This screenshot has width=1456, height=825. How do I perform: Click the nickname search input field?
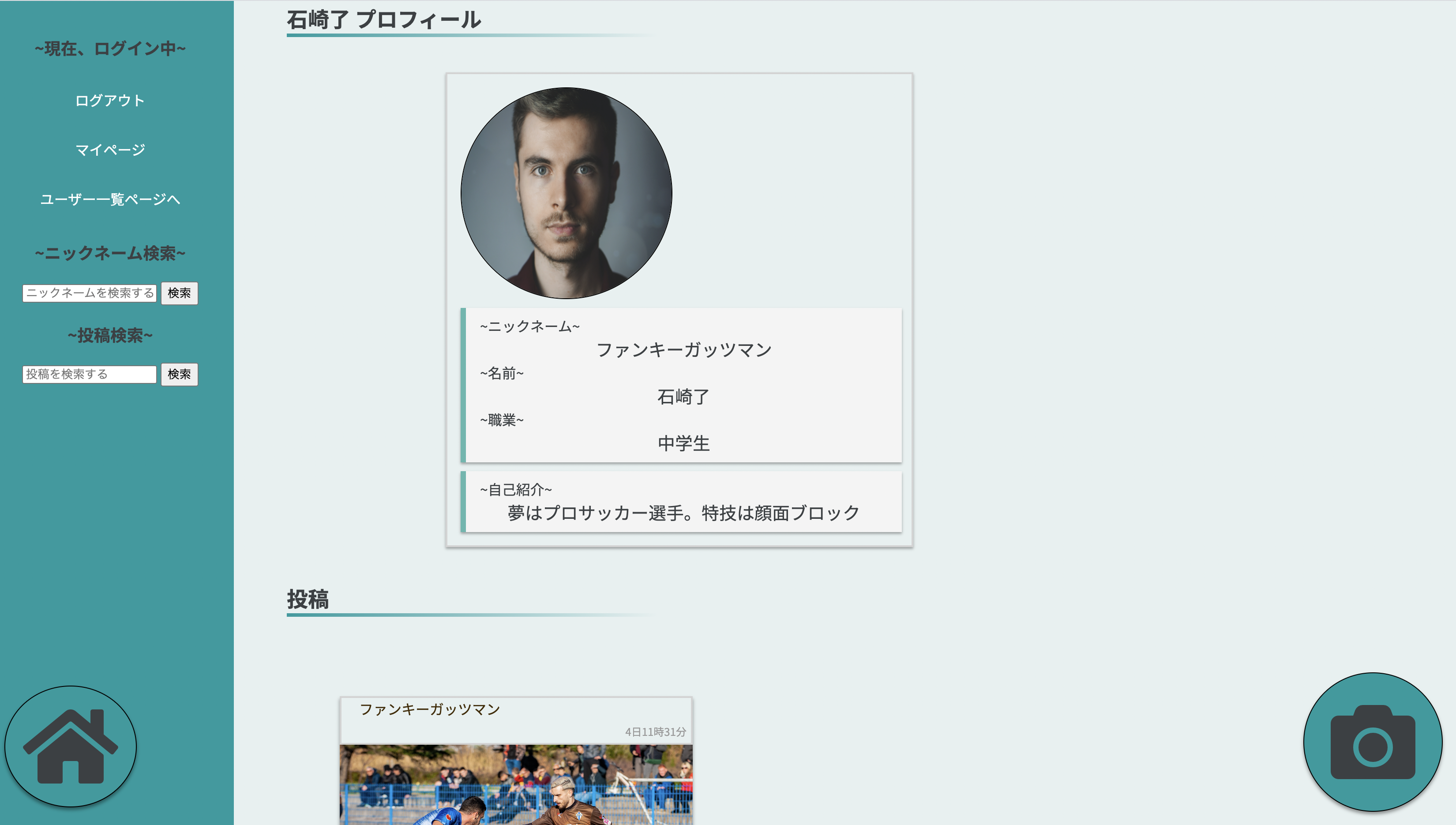(x=89, y=293)
